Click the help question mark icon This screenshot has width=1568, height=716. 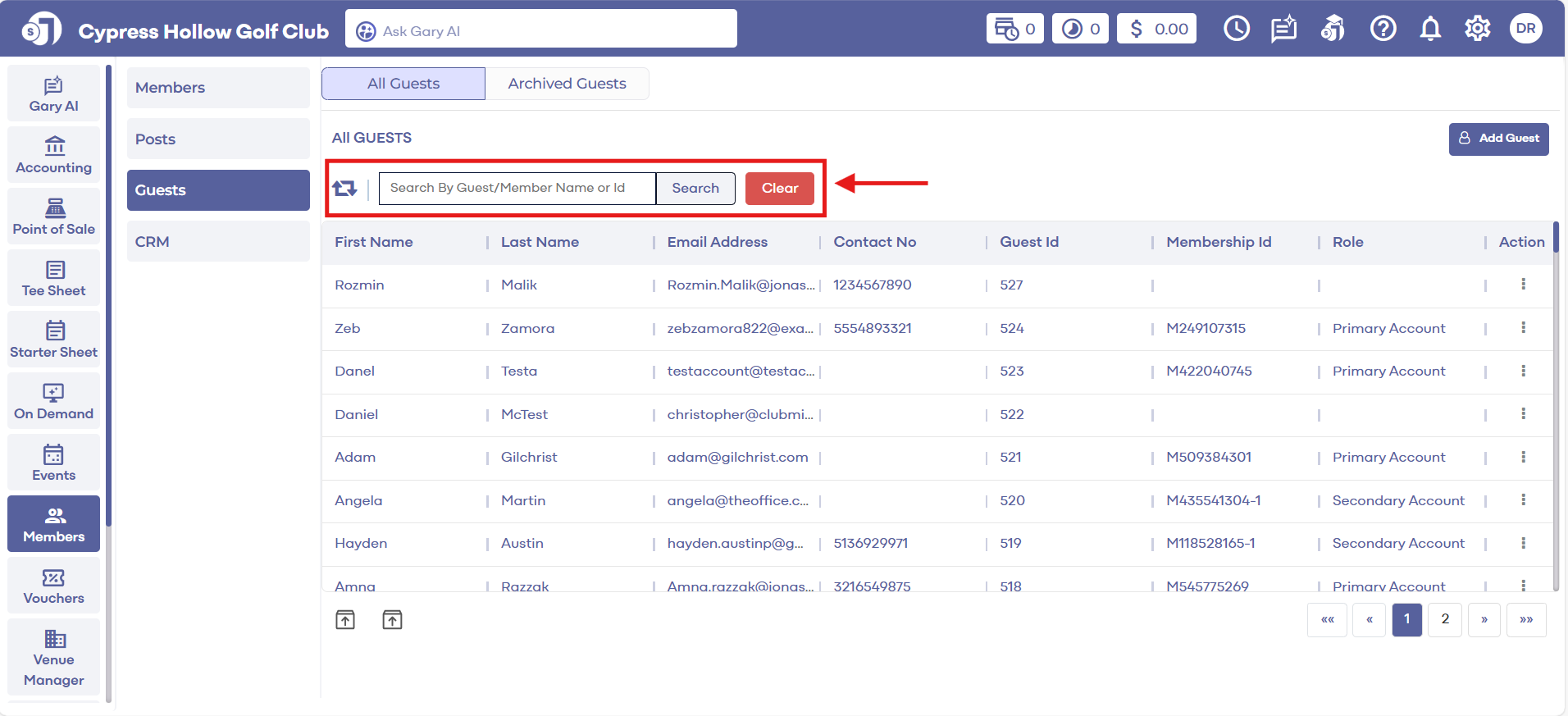[x=1383, y=30]
